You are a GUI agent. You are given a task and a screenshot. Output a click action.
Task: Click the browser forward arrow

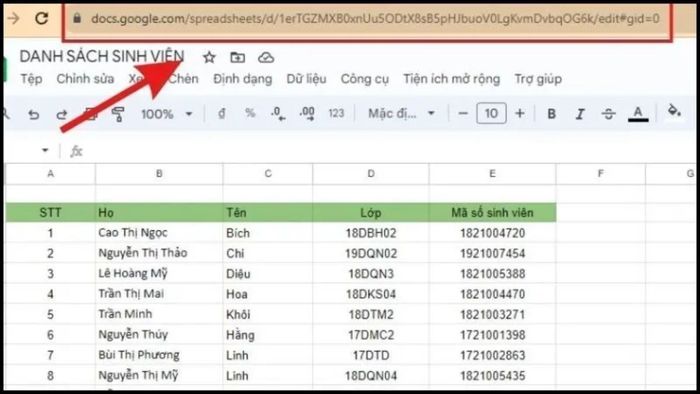[x=13, y=18]
